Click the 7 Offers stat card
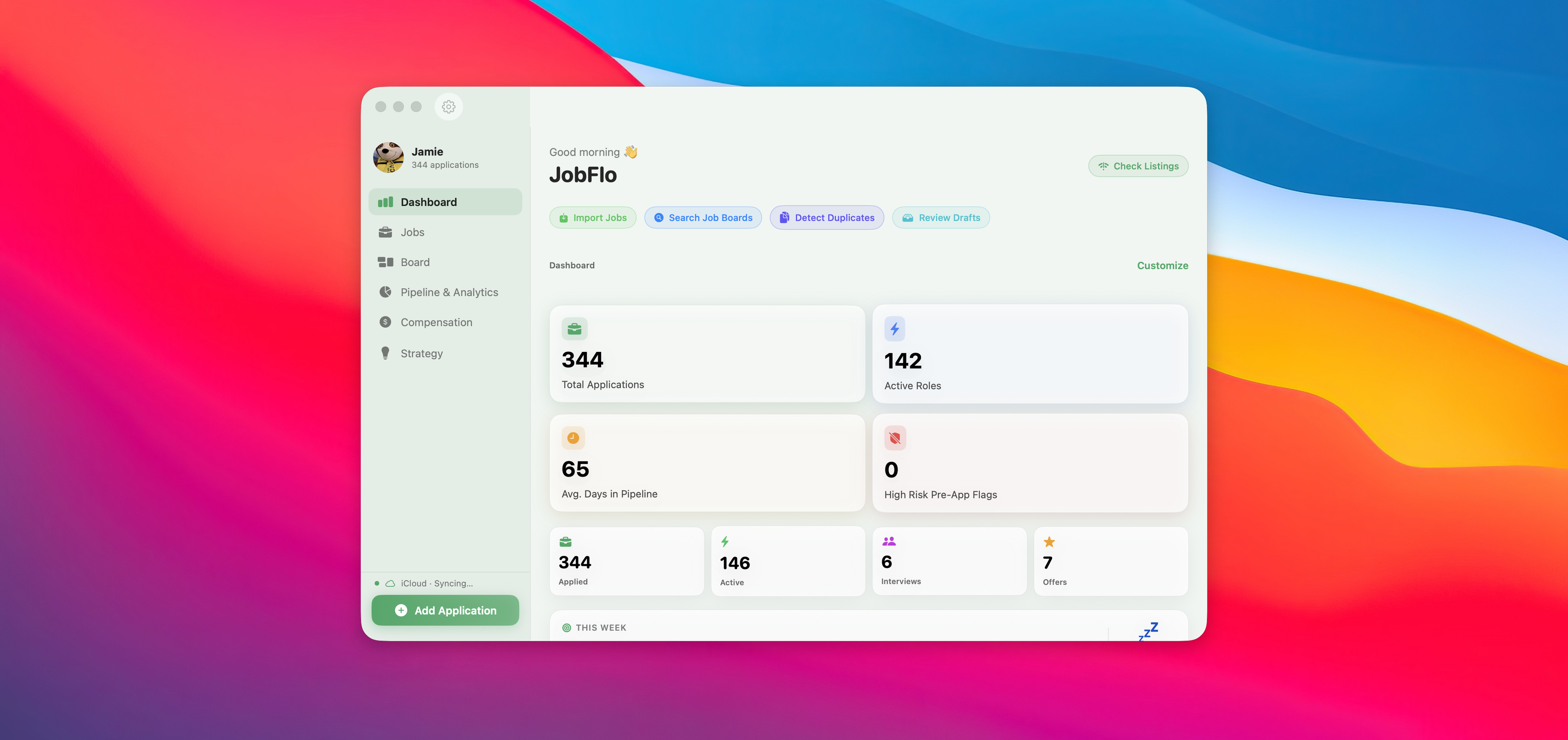1568x740 pixels. pos(1111,561)
